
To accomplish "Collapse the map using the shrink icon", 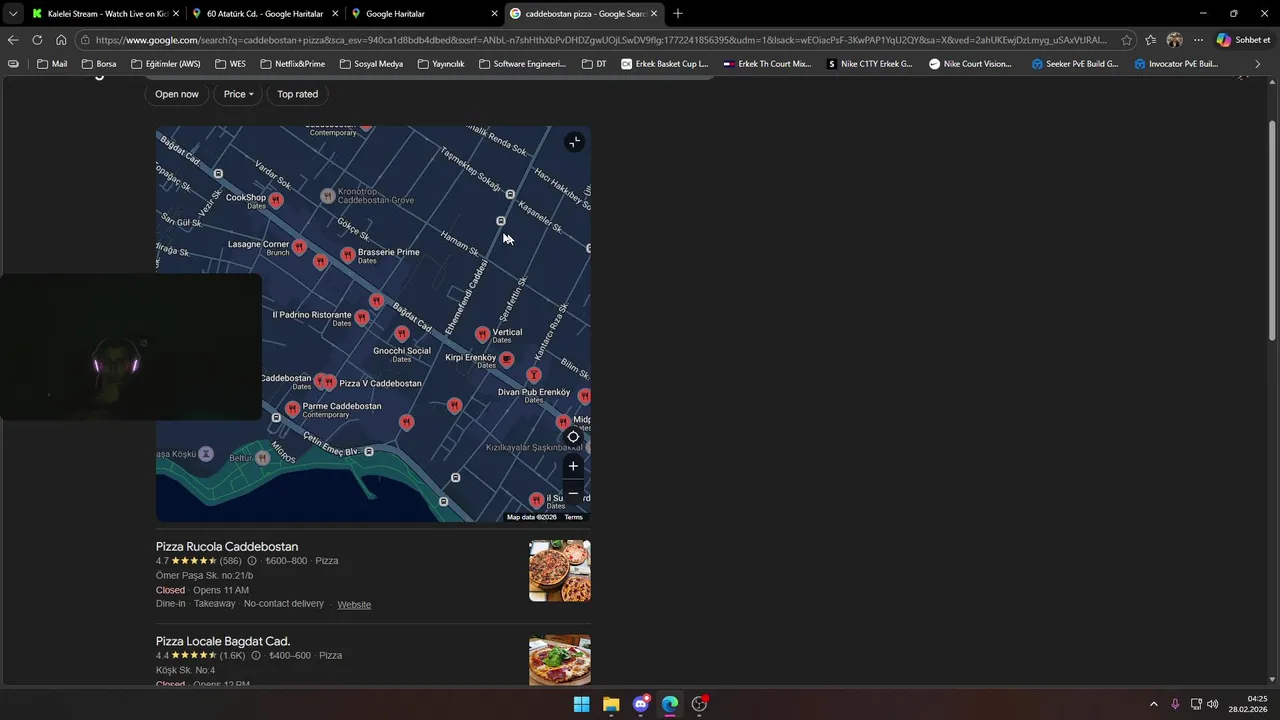I will click(x=574, y=142).
